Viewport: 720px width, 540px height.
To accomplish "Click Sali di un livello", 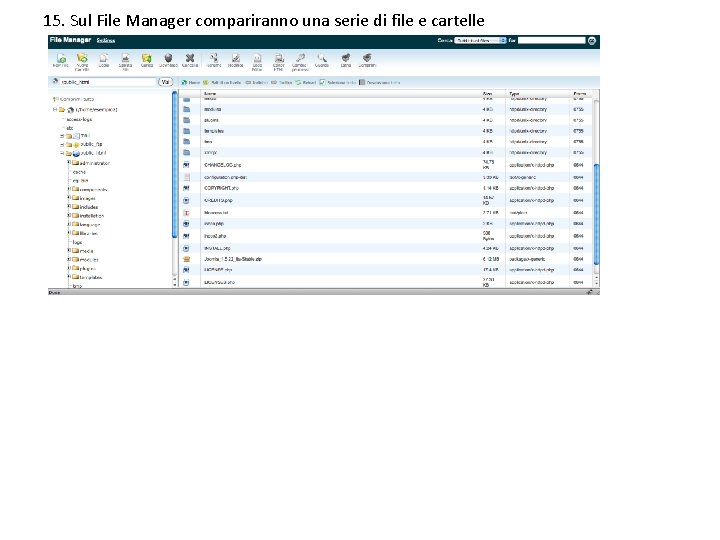I will tap(222, 83).
